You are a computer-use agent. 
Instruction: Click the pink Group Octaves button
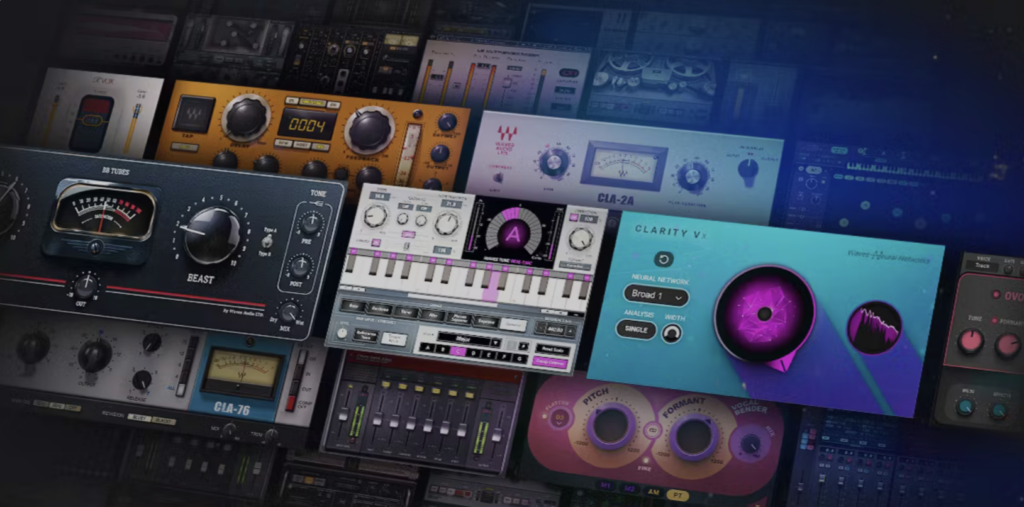[550, 363]
